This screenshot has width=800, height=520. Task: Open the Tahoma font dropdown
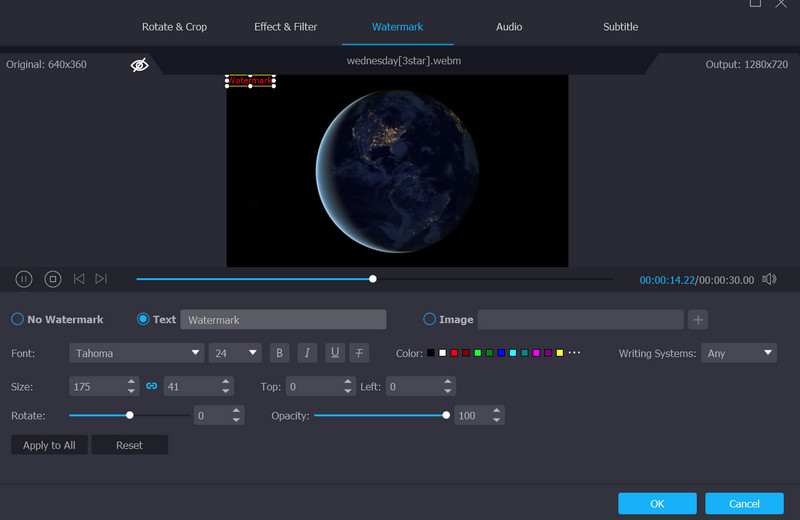(x=137, y=353)
